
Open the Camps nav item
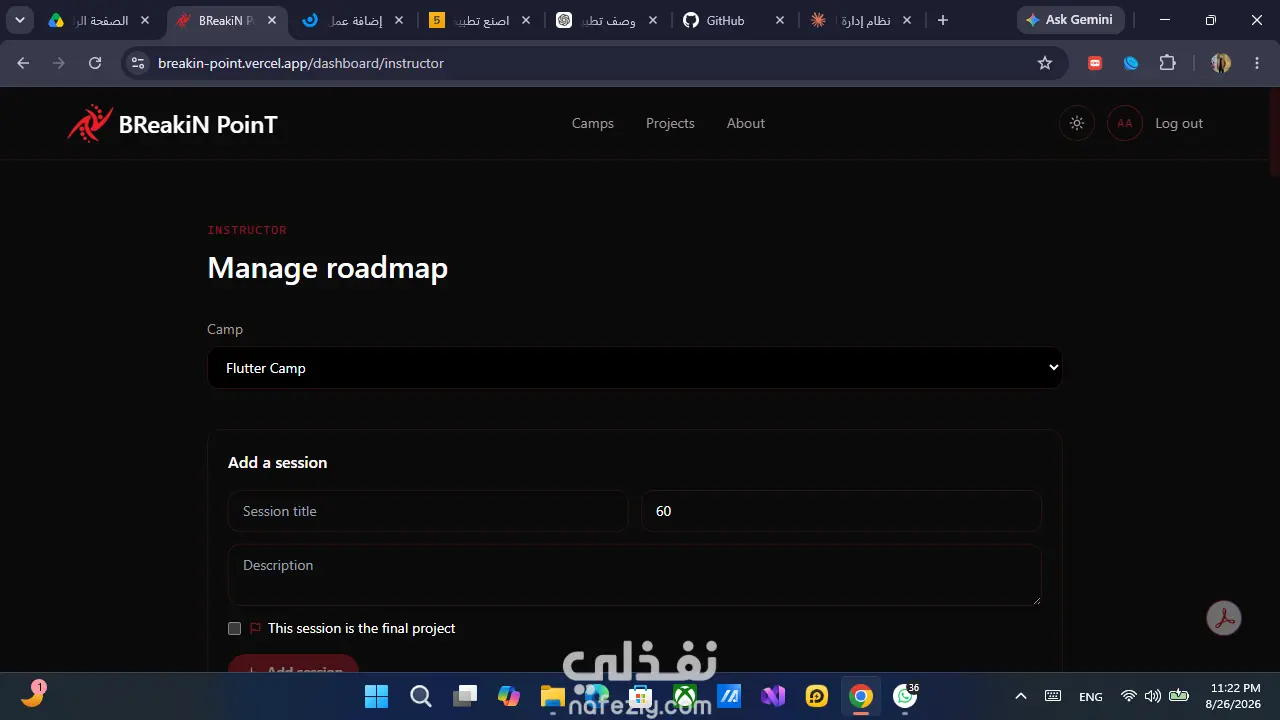[593, 124]
